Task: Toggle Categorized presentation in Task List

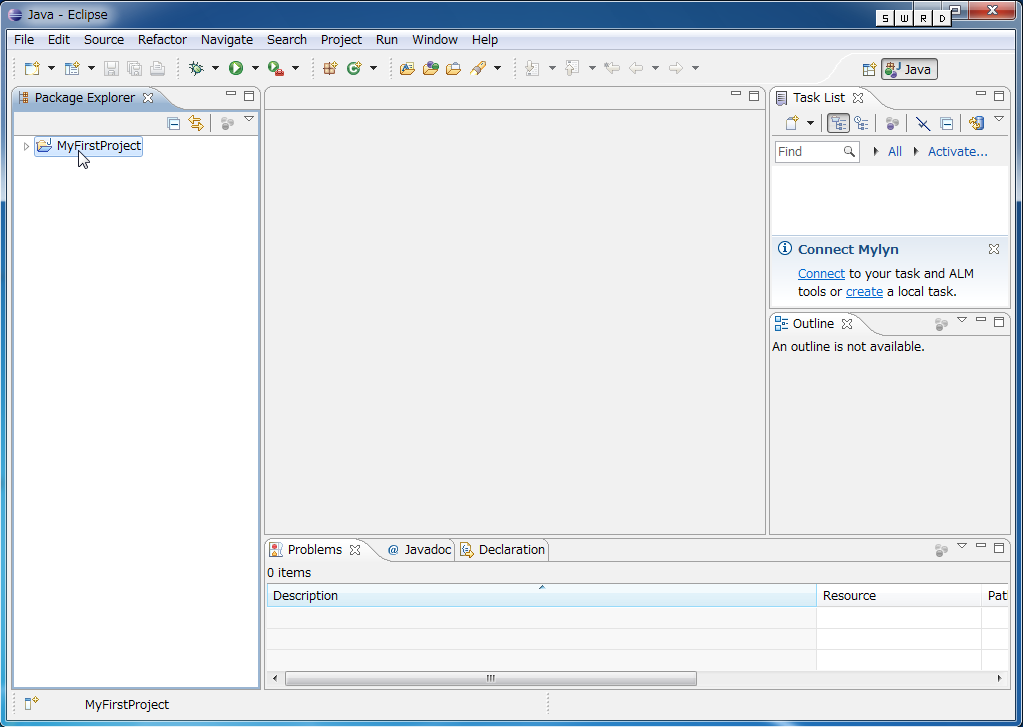Action: (838, 123)
